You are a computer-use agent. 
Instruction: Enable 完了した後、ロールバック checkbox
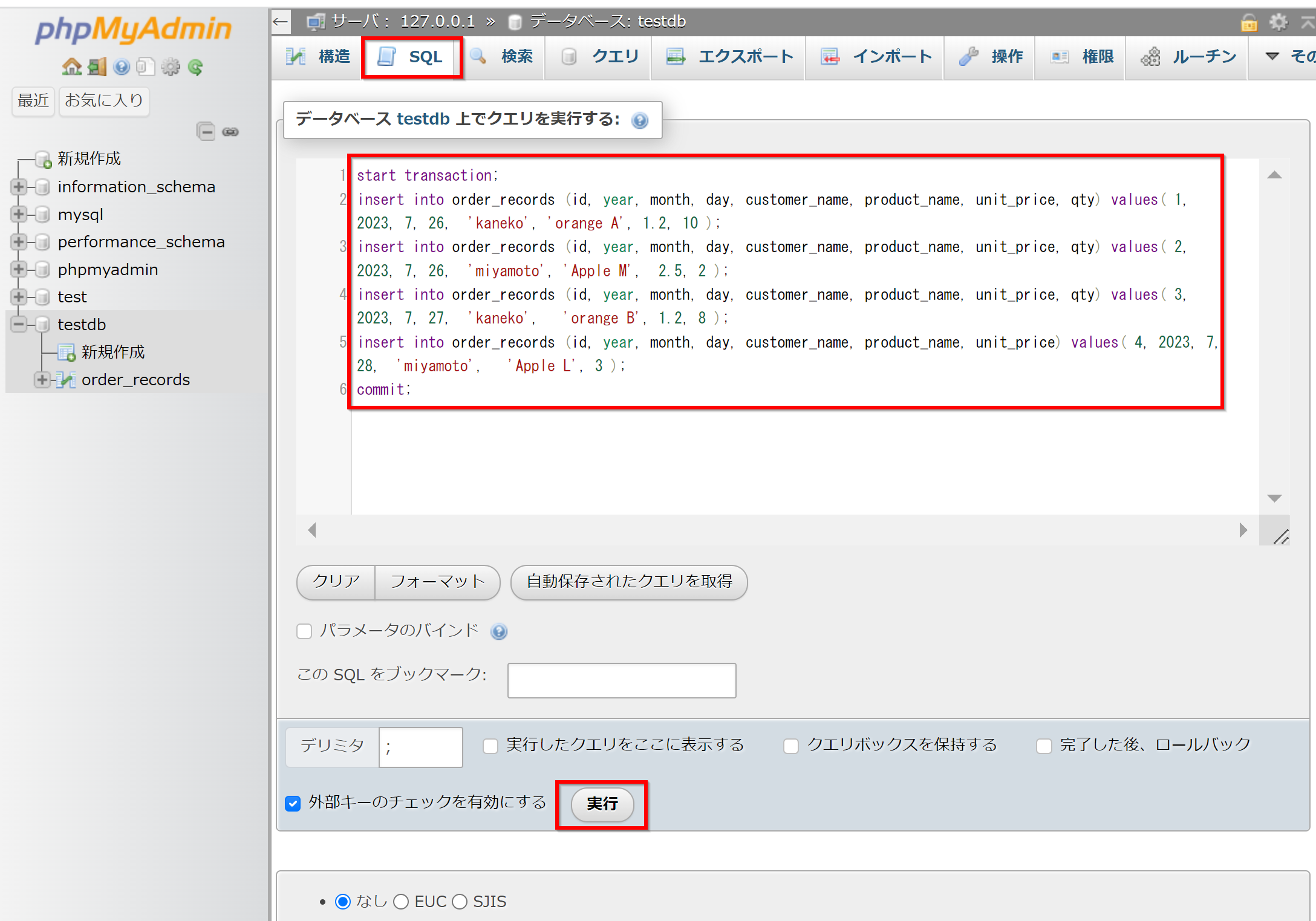pyautogui.click(x=1044, y=746)
